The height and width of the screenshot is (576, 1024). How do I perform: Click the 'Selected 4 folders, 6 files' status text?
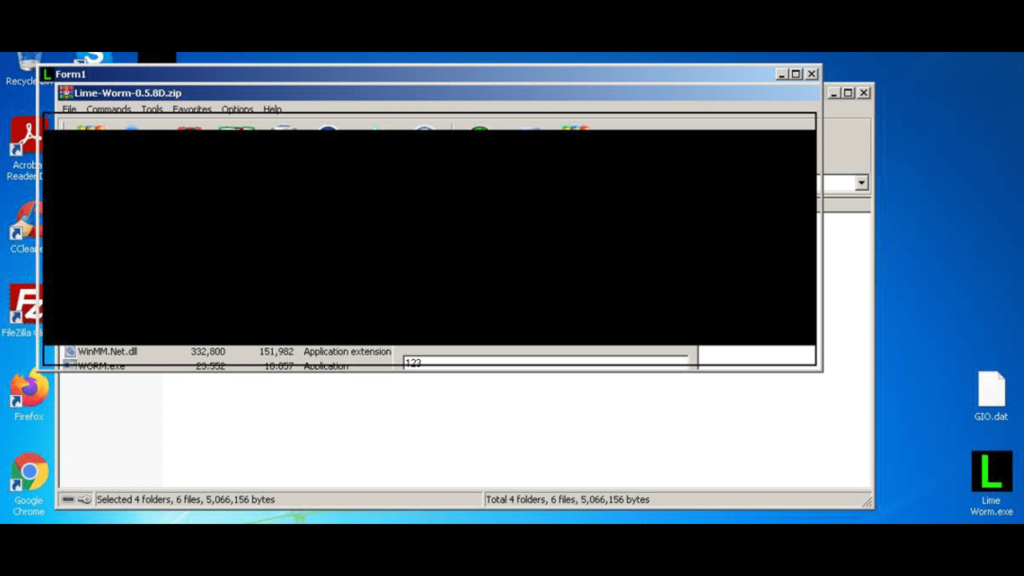click(x=185, y=500)
